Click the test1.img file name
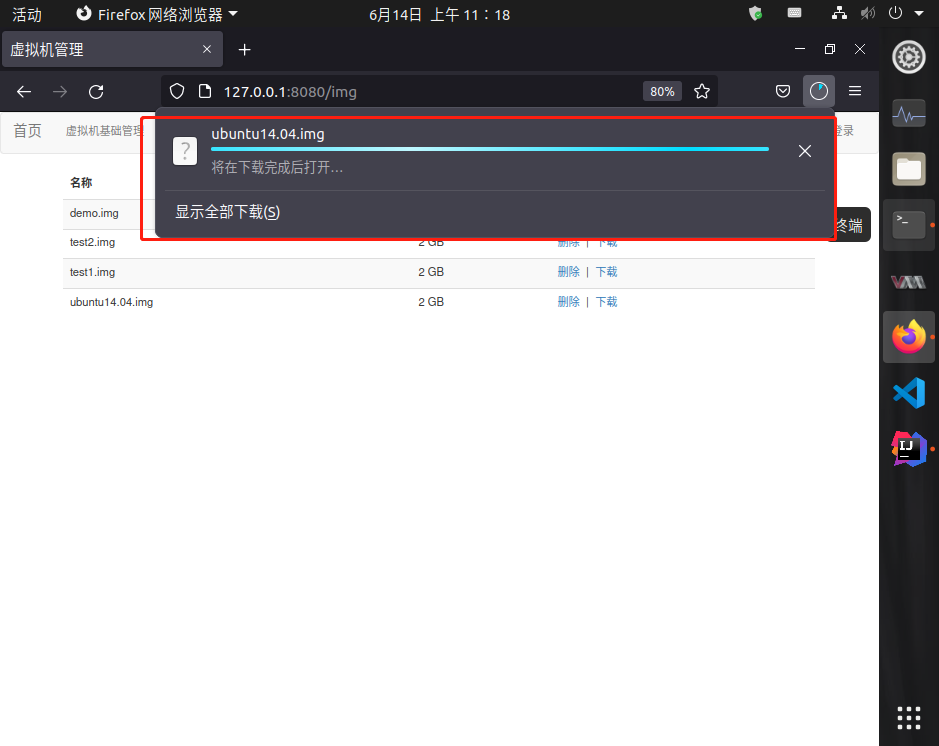 (92, 272)
